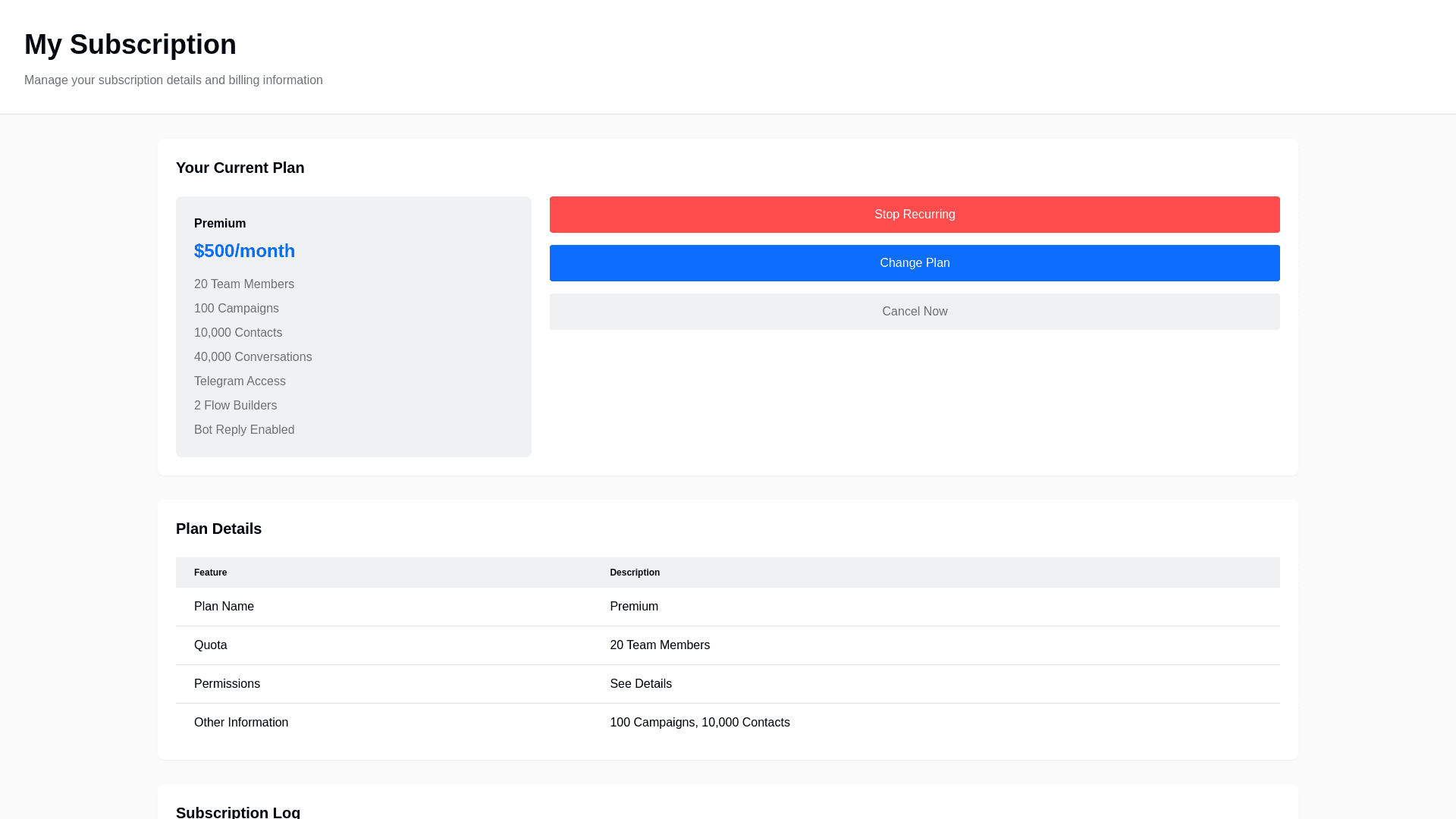
Task: Click Bot Reply Enabled feature text
Action: click(x=244, y=430)
